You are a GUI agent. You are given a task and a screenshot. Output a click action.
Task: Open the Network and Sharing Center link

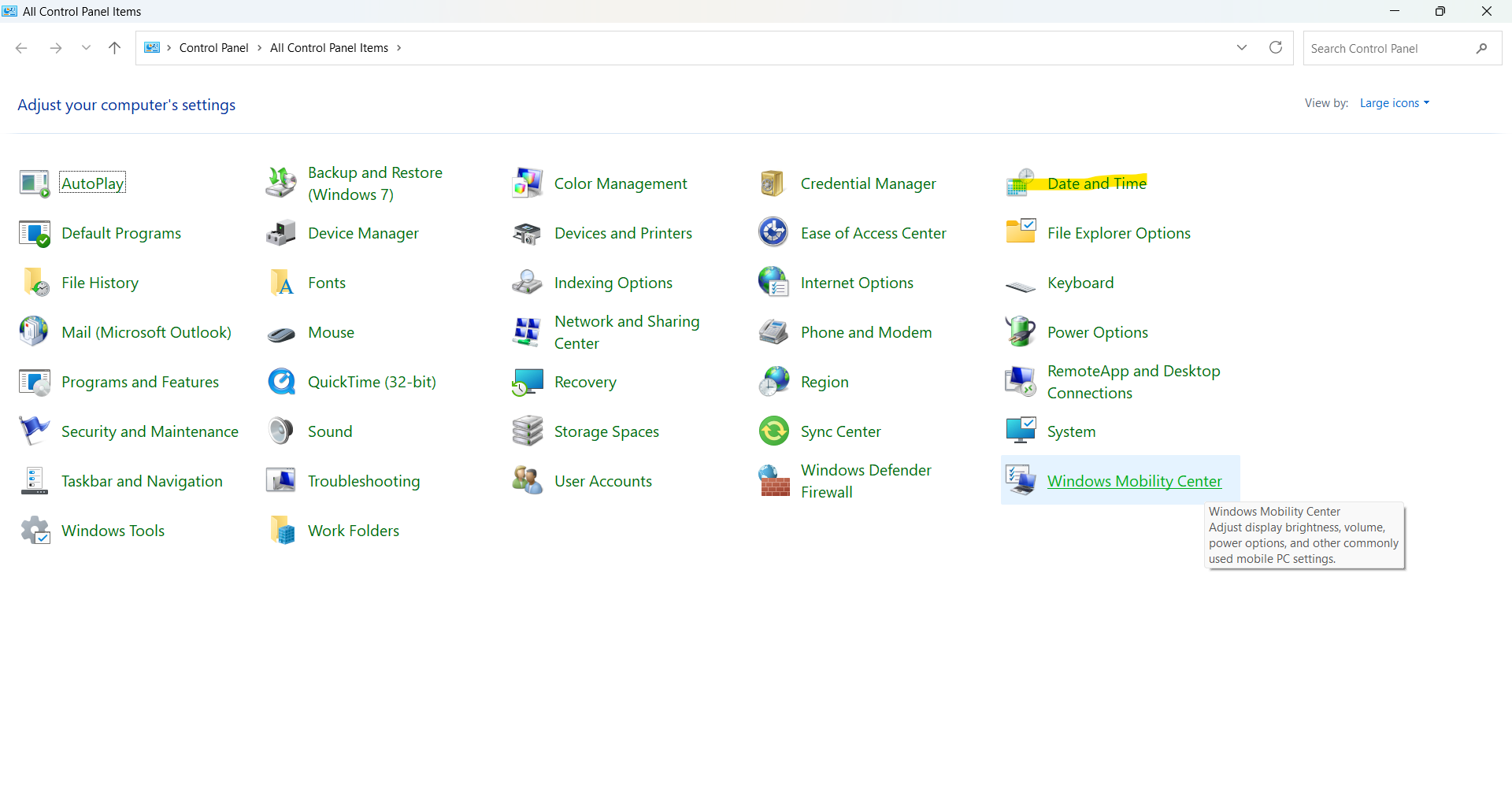[627, 332]
